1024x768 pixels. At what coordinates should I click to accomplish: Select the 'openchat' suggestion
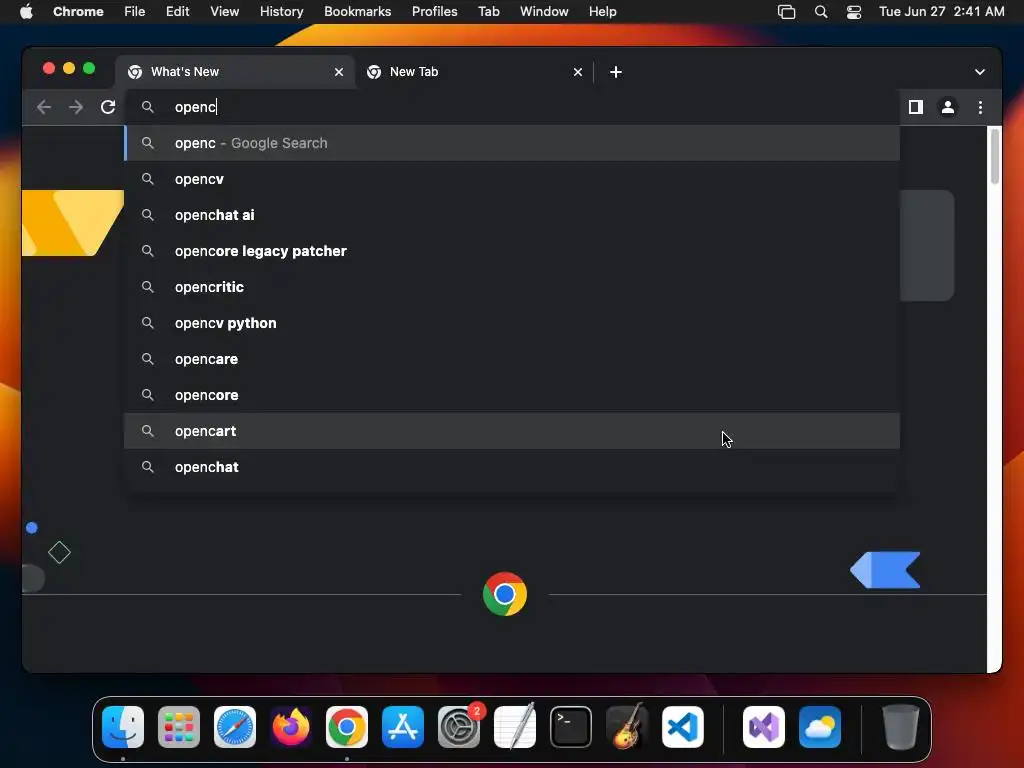pyautogui.click(x=512, y=467)
